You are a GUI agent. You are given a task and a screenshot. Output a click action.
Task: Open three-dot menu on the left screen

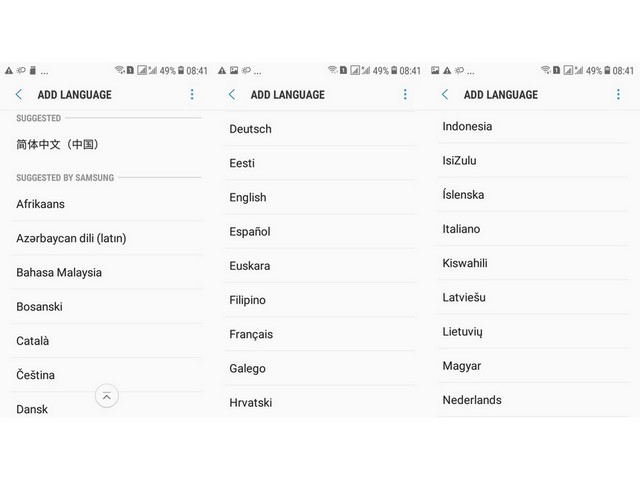point(192,95)
